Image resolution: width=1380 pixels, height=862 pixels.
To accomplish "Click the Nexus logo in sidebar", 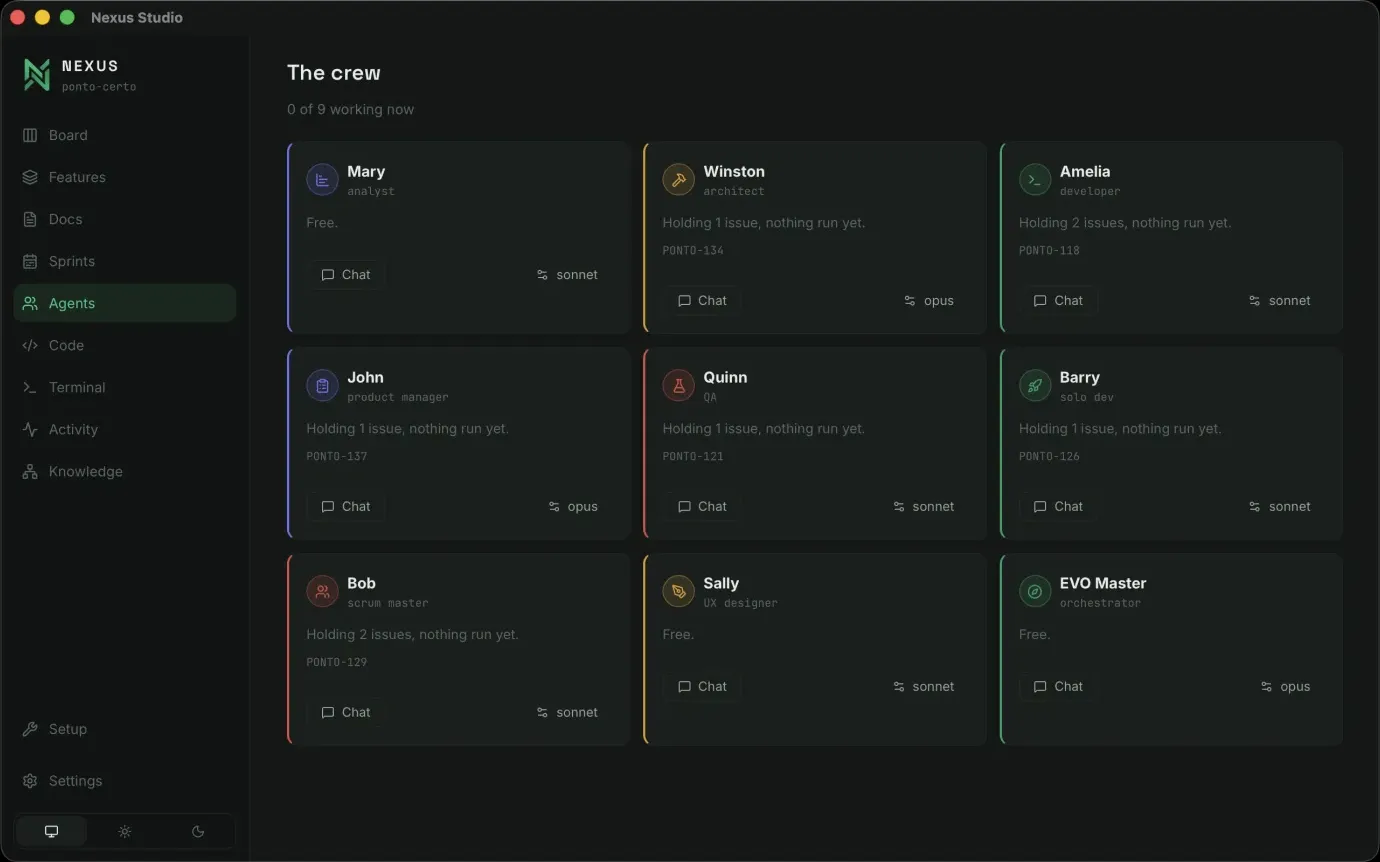I will click(x=37, y=75).
